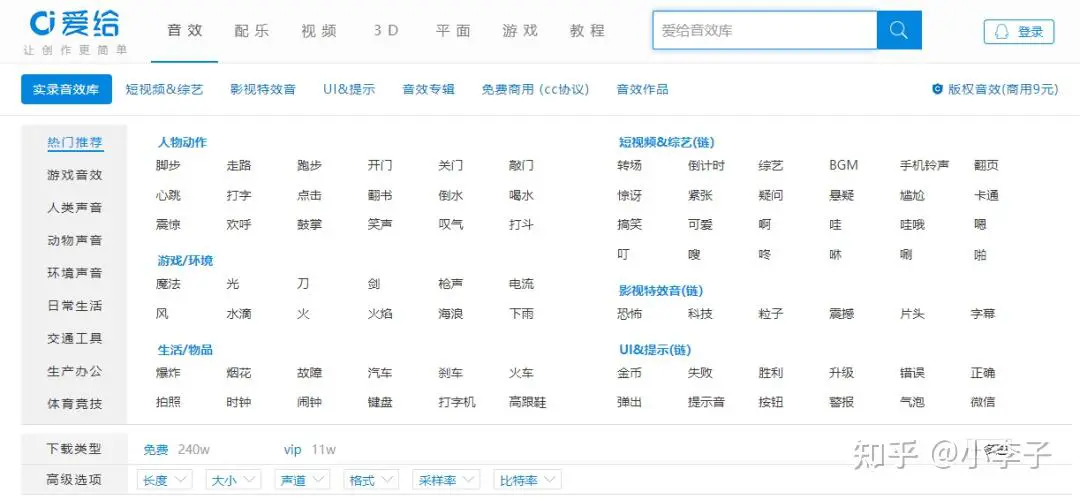The image size is (1080, 500).
Task: Select 热门推荐 in the sidebar
Action: [x=75, y=143]
